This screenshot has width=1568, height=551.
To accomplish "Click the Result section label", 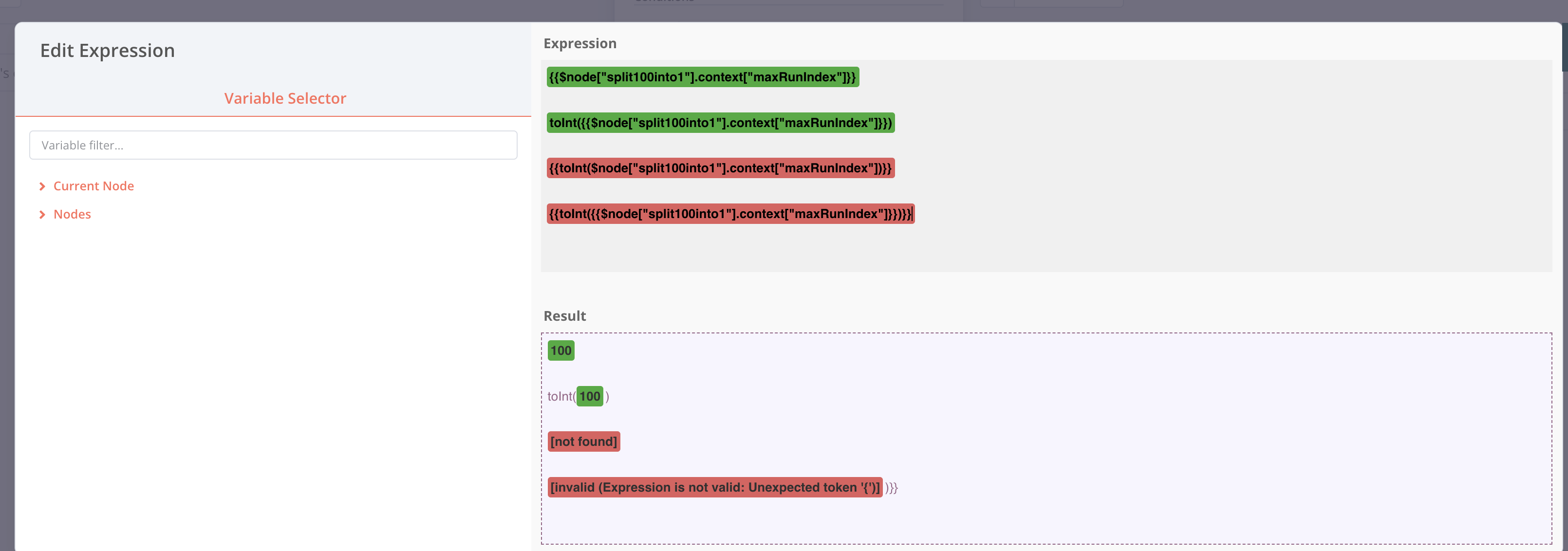I will point(564,316).
